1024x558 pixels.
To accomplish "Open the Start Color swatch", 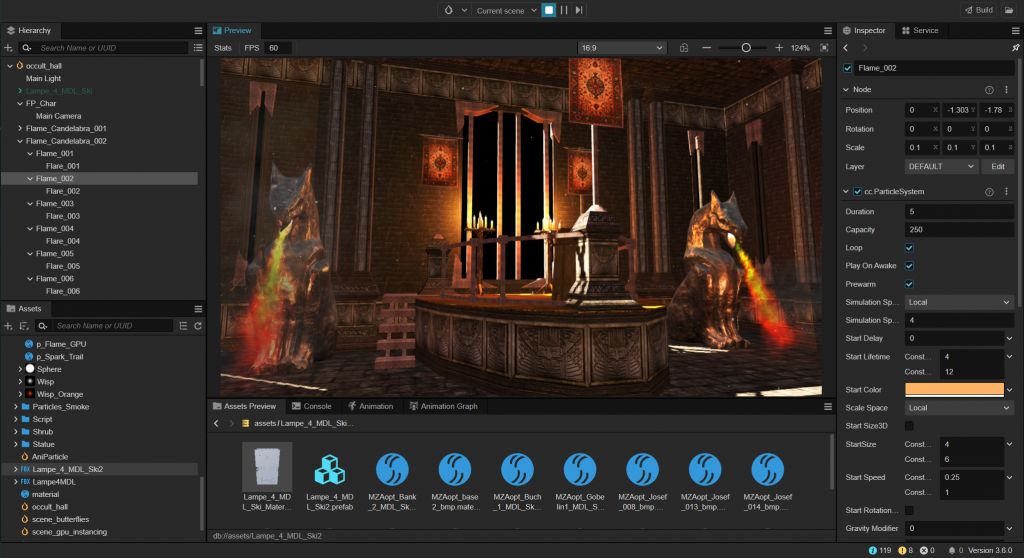I will coord(954,389).
